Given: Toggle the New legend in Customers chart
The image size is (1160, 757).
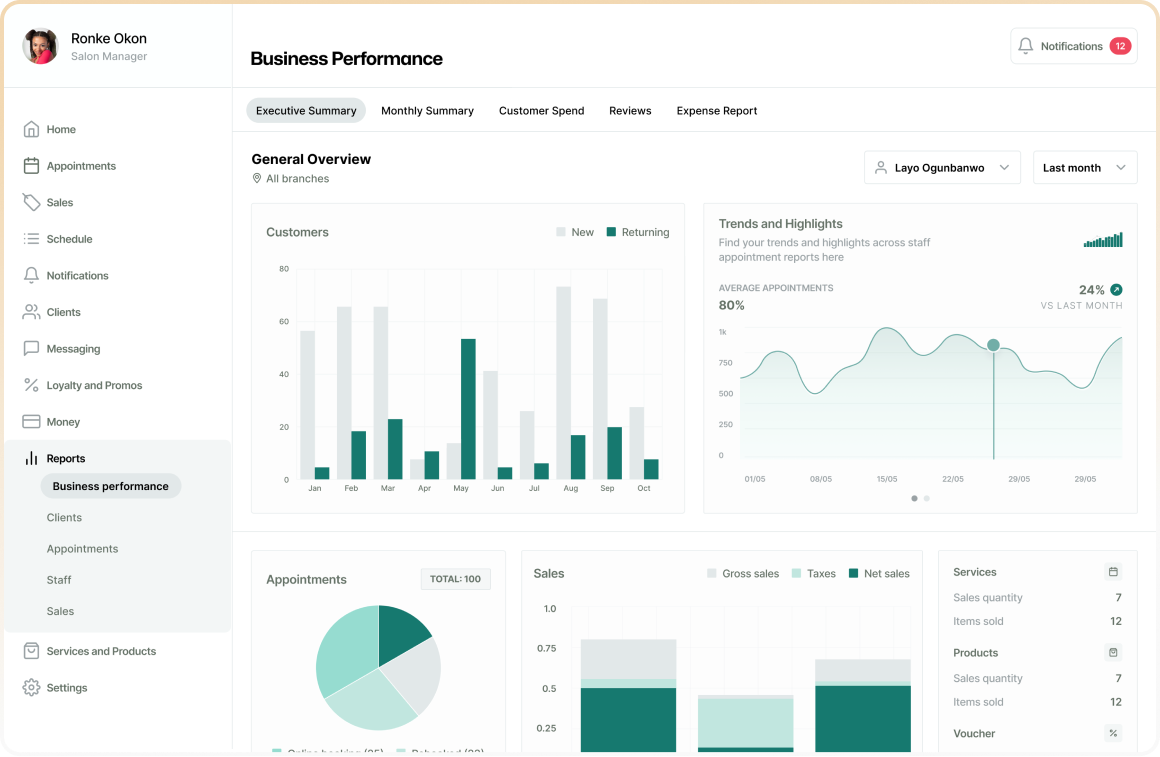Looking at the screenshot, I should pyautogui.click(x=575, y=232).
